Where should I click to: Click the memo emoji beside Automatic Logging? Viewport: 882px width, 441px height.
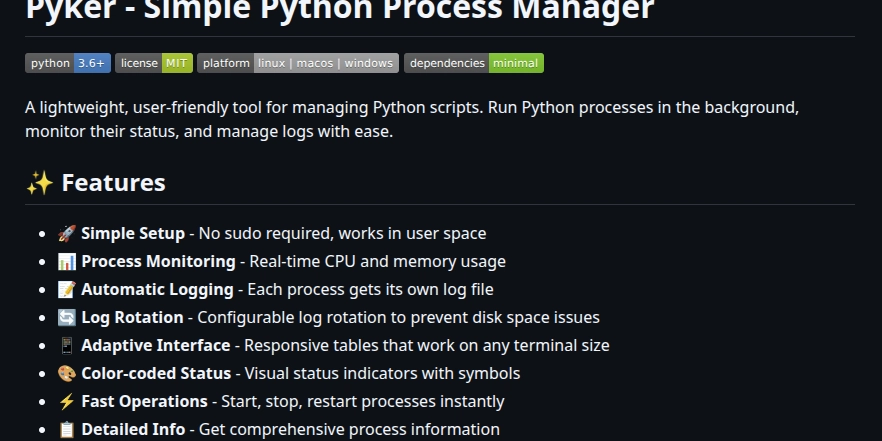click(x=67, y=290)
